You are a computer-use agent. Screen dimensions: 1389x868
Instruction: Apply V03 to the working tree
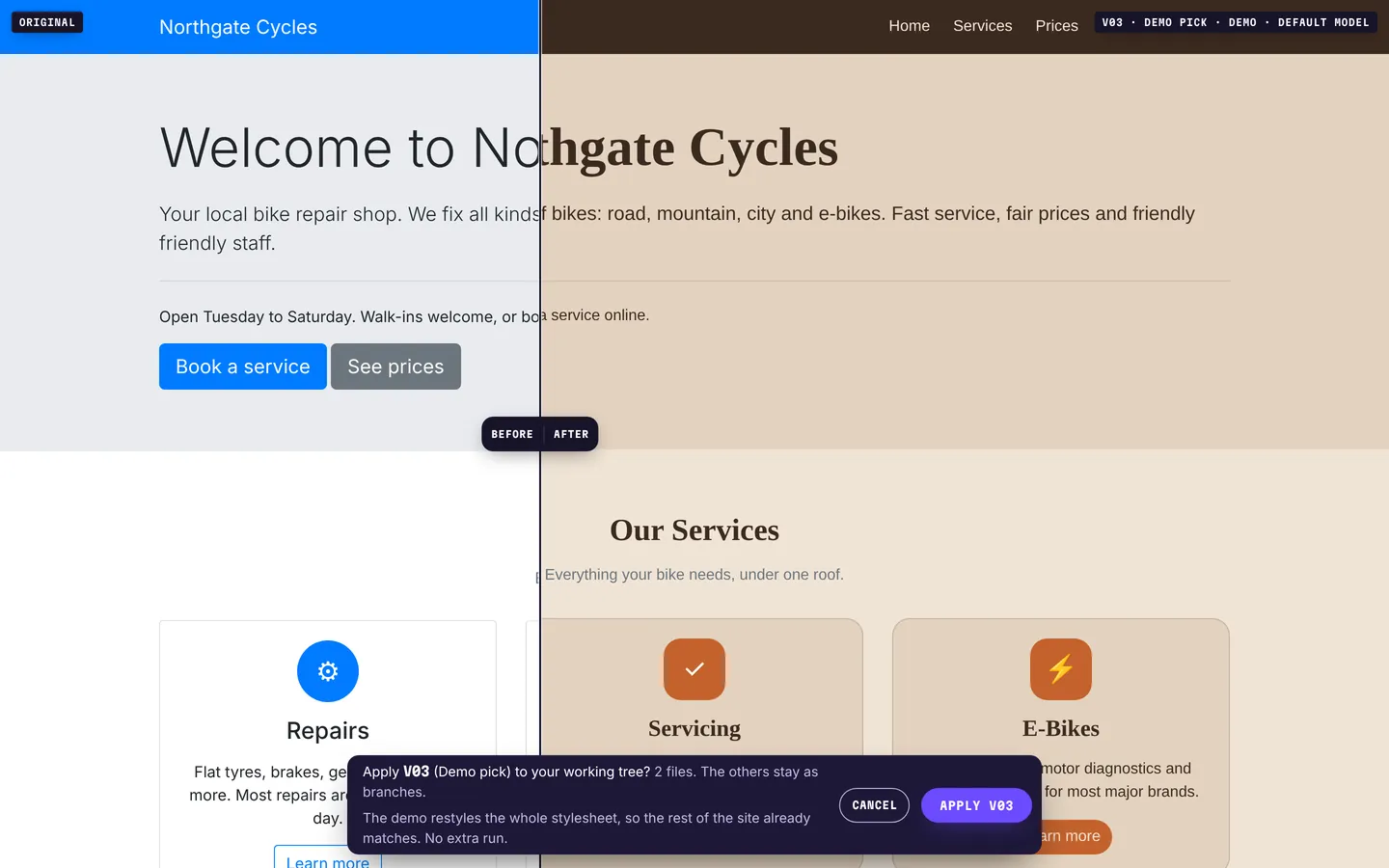click(x=976, y=805)
